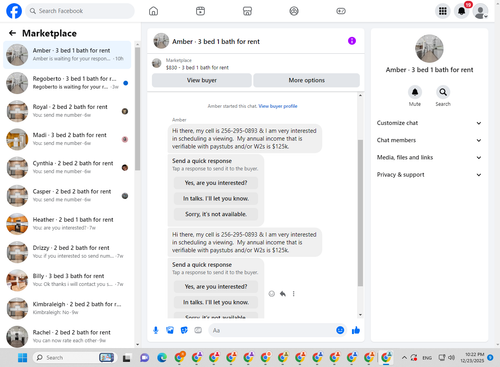Choose a sticker icon
This screenshot has height=367, width=500.
(184, 330)
